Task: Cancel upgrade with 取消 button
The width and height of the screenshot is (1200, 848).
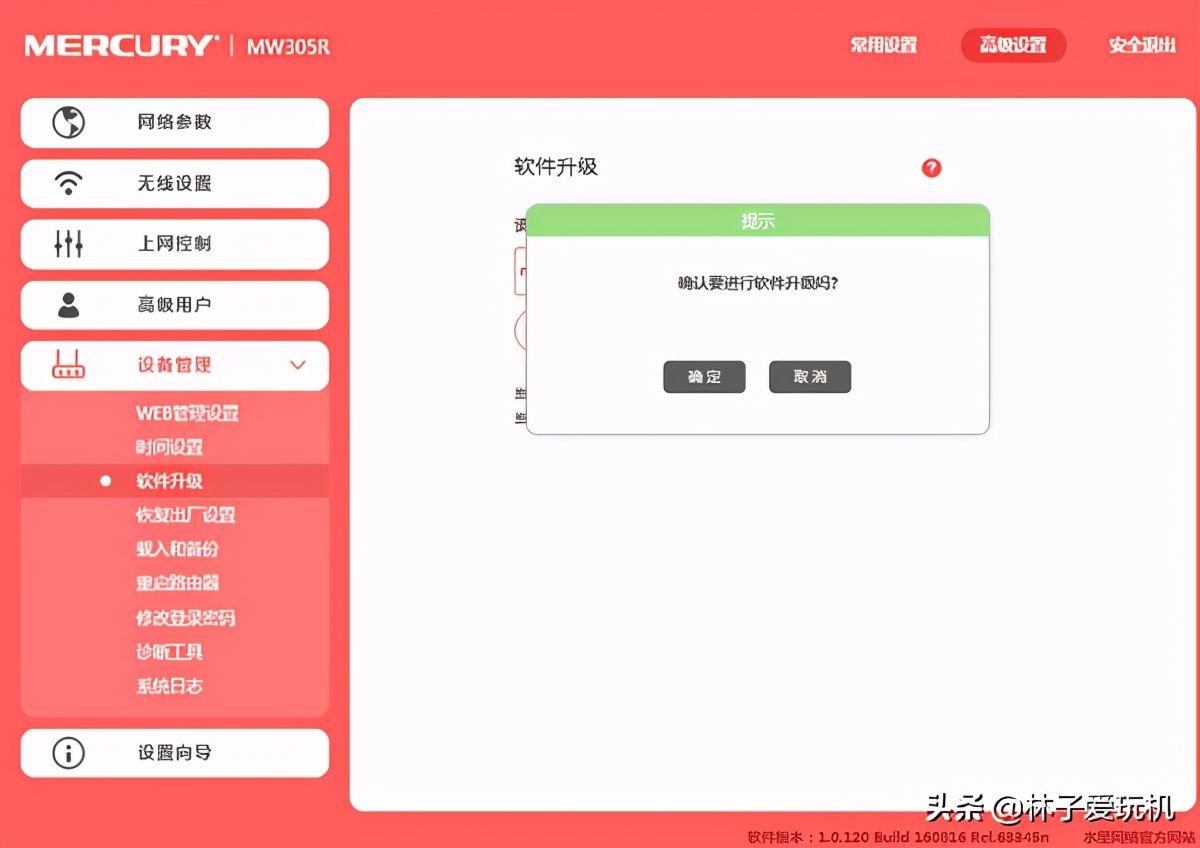Action: pyautogui.click(x=810, y=377)
